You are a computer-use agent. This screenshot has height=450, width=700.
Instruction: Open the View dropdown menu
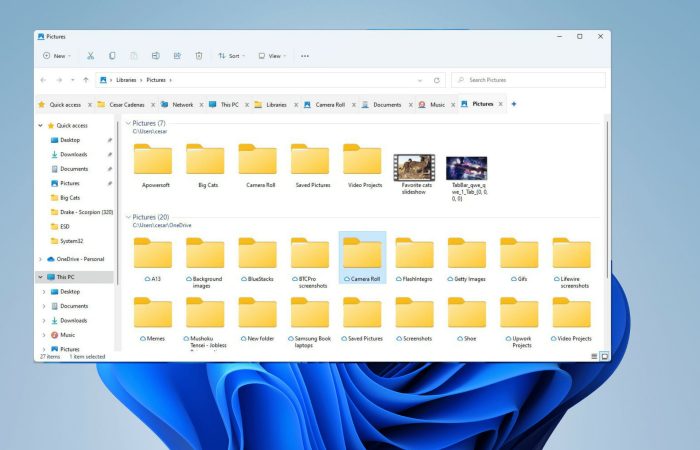point(272,56)
